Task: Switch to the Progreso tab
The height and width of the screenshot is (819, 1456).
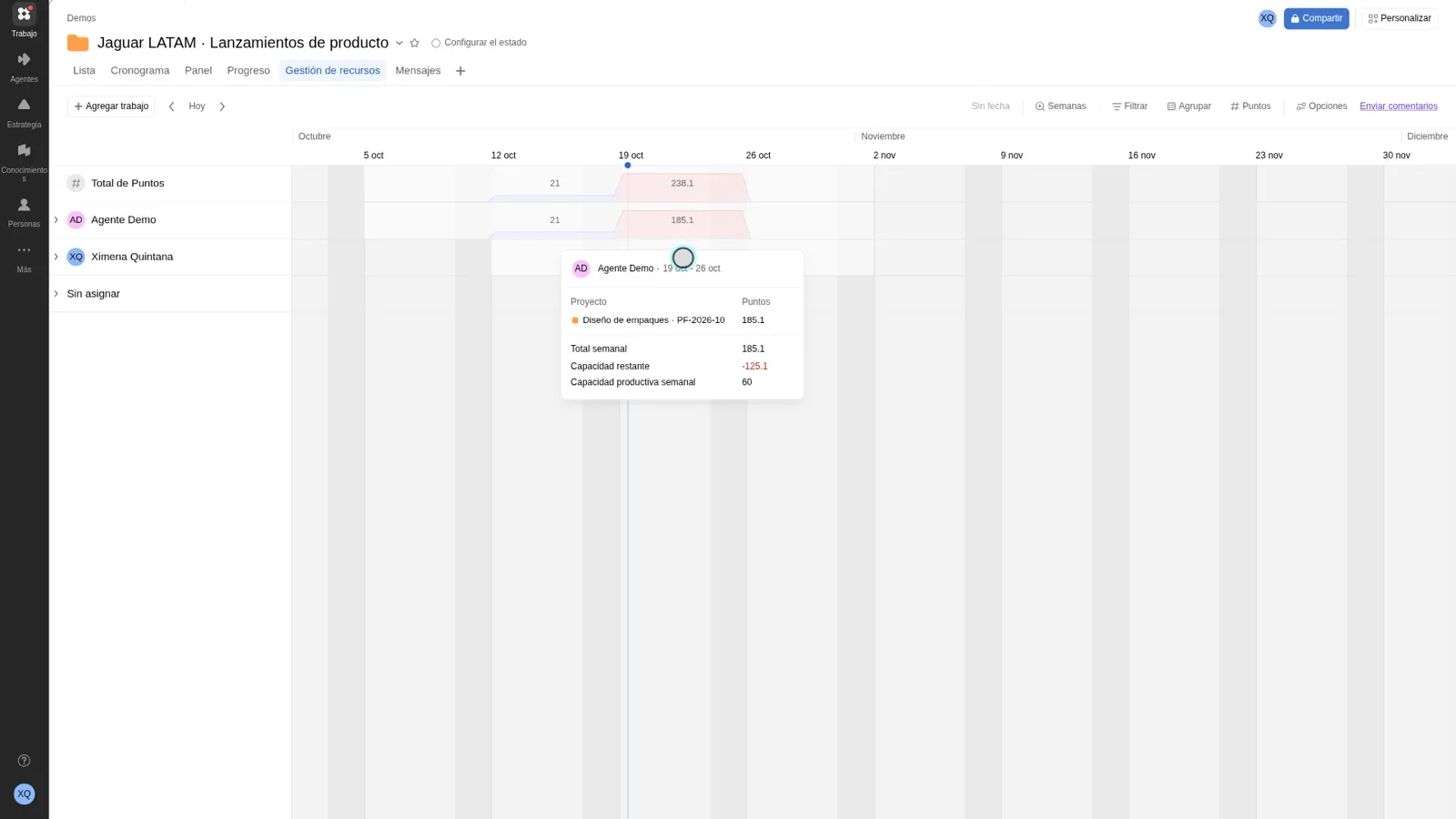Action: (248, 71)
